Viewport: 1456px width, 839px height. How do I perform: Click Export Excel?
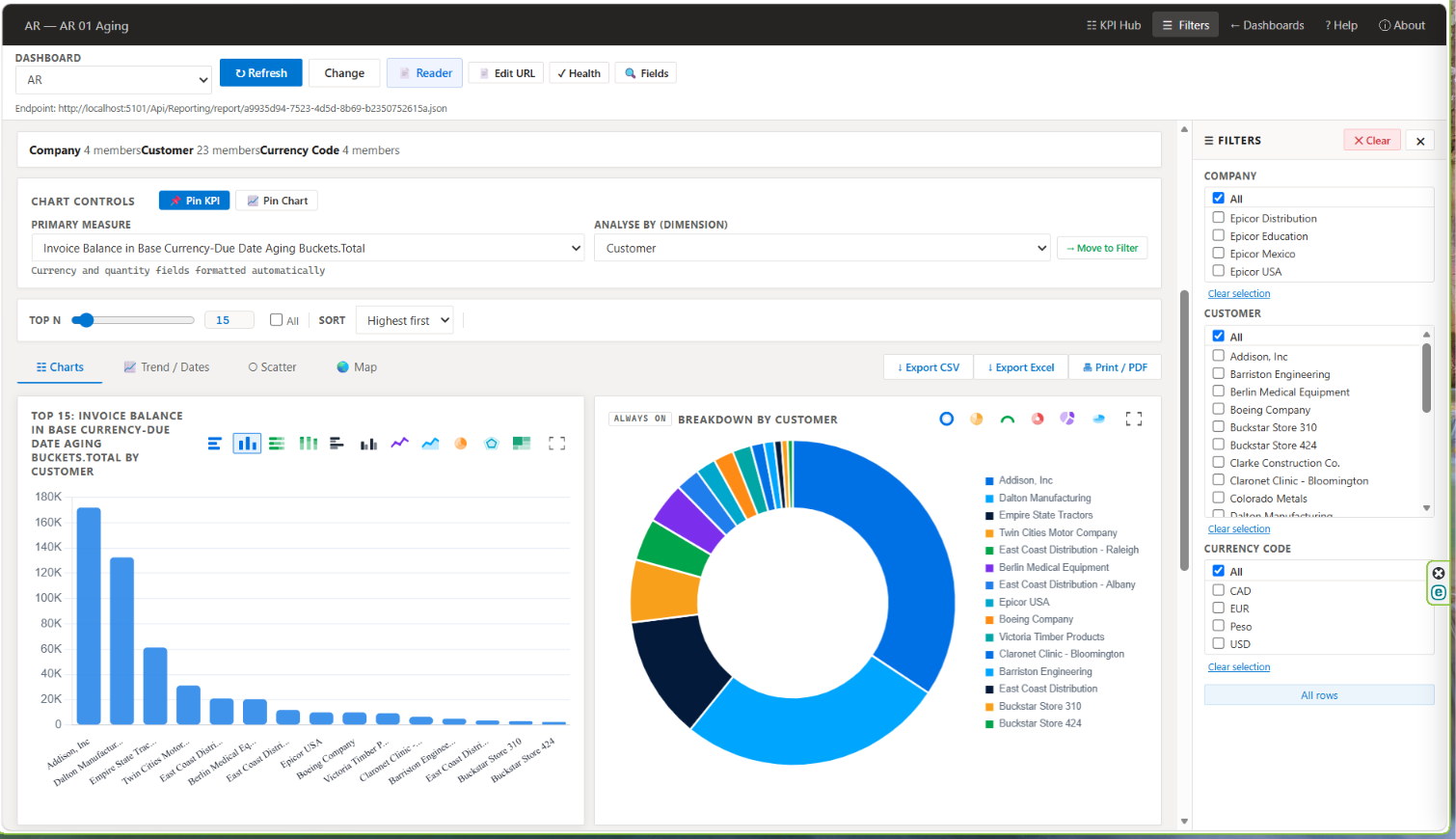click(1021, 367)
